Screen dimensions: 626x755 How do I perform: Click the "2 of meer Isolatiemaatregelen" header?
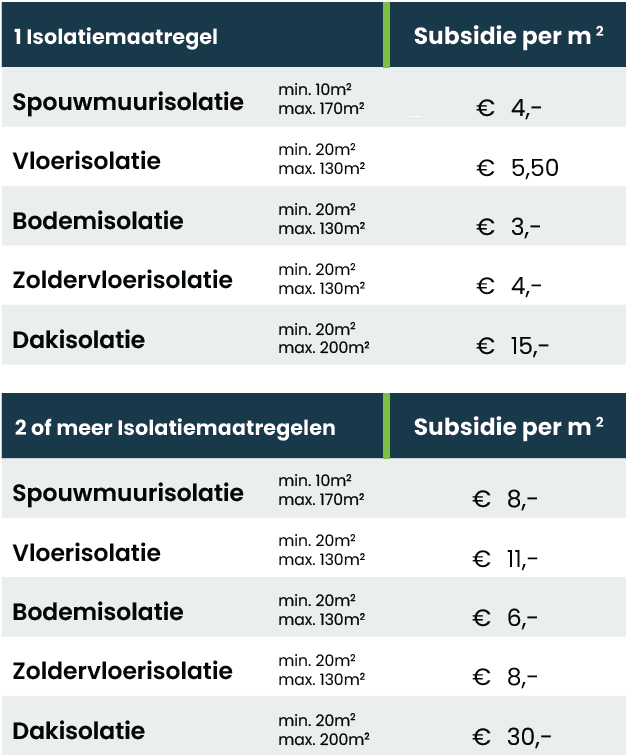[x=175, y=428]
